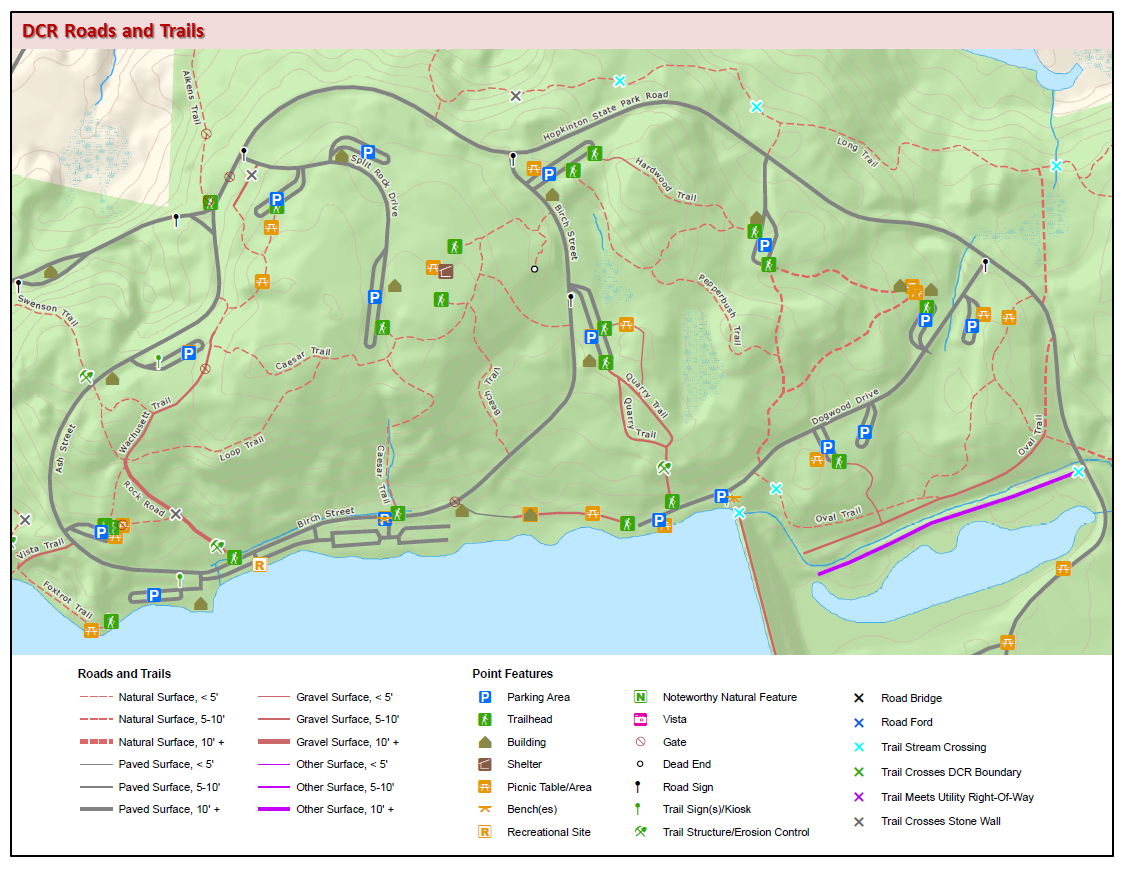
Task: Select the Road Ford legend symbol
Action: coord(858,722)
